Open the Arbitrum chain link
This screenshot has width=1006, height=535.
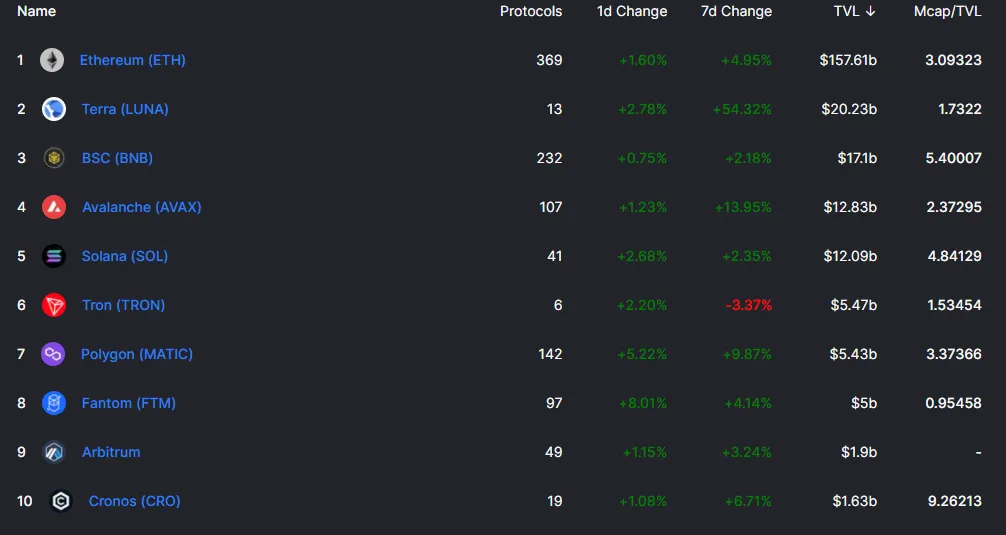tap(111, 452)
